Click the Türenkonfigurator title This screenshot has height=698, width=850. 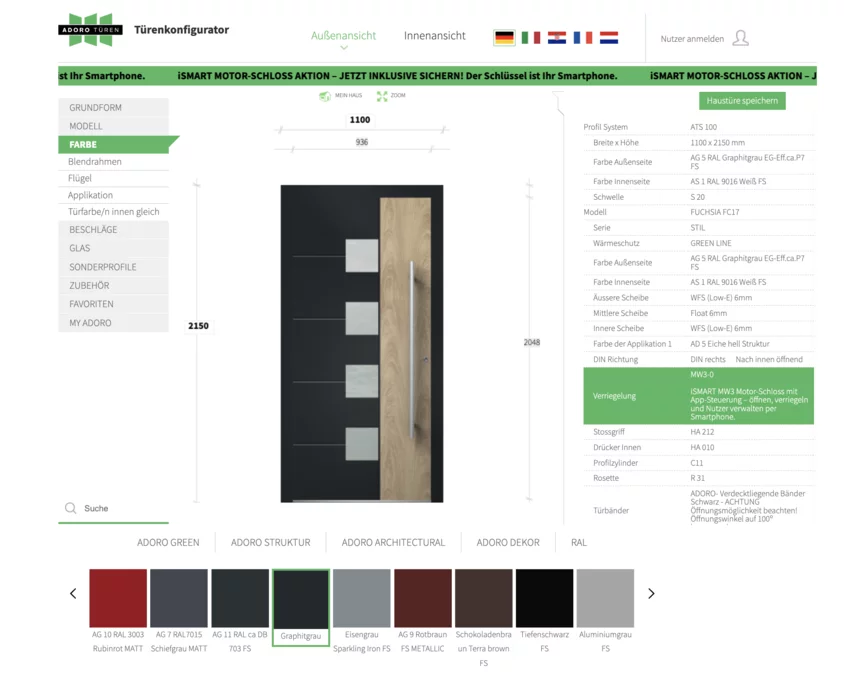[x=182, y=30]
